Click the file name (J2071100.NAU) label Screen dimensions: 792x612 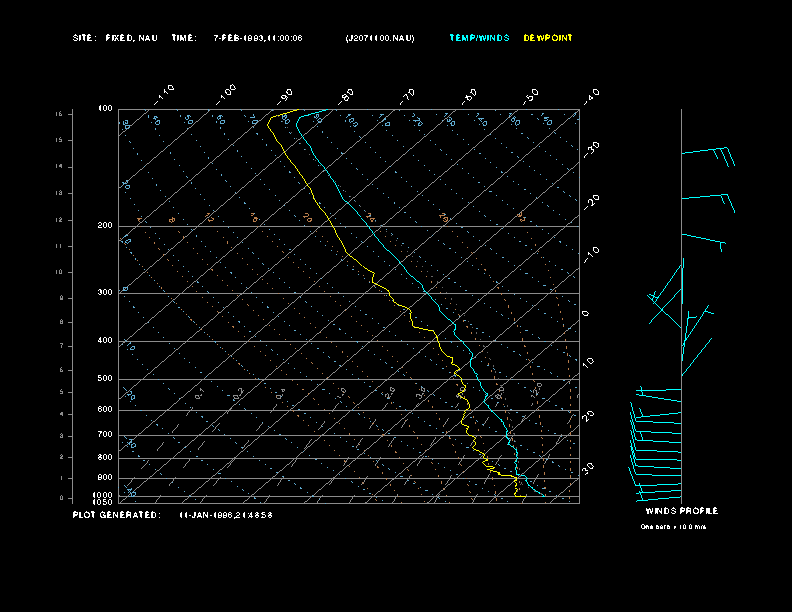point(379,38)
